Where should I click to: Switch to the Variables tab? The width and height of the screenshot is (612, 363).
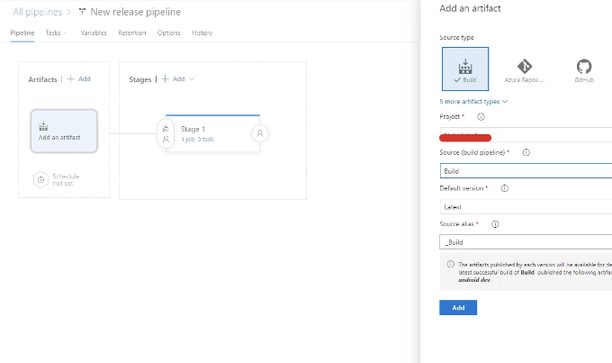click(93, 33)
